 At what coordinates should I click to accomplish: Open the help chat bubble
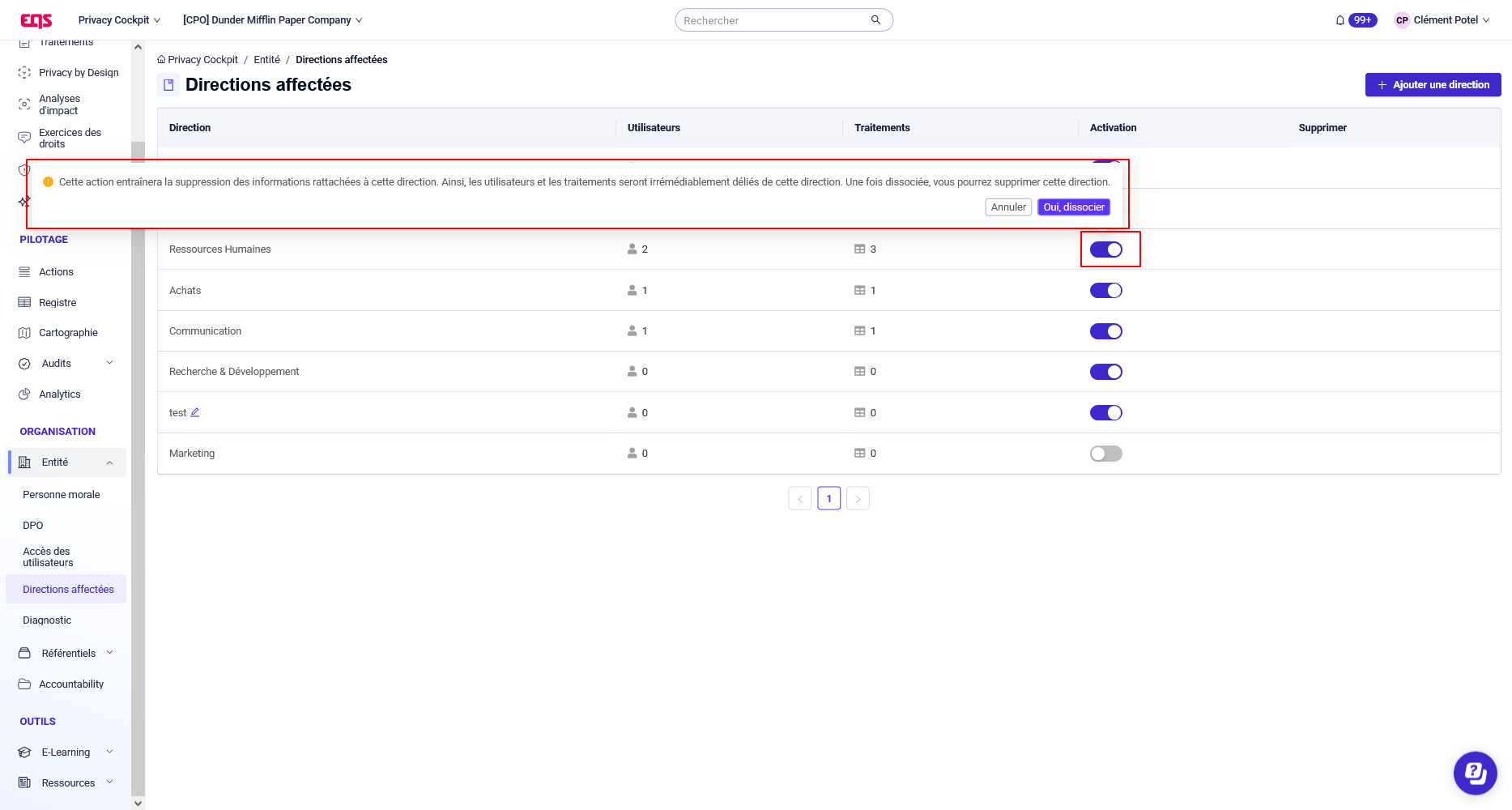pos(1475,773)
